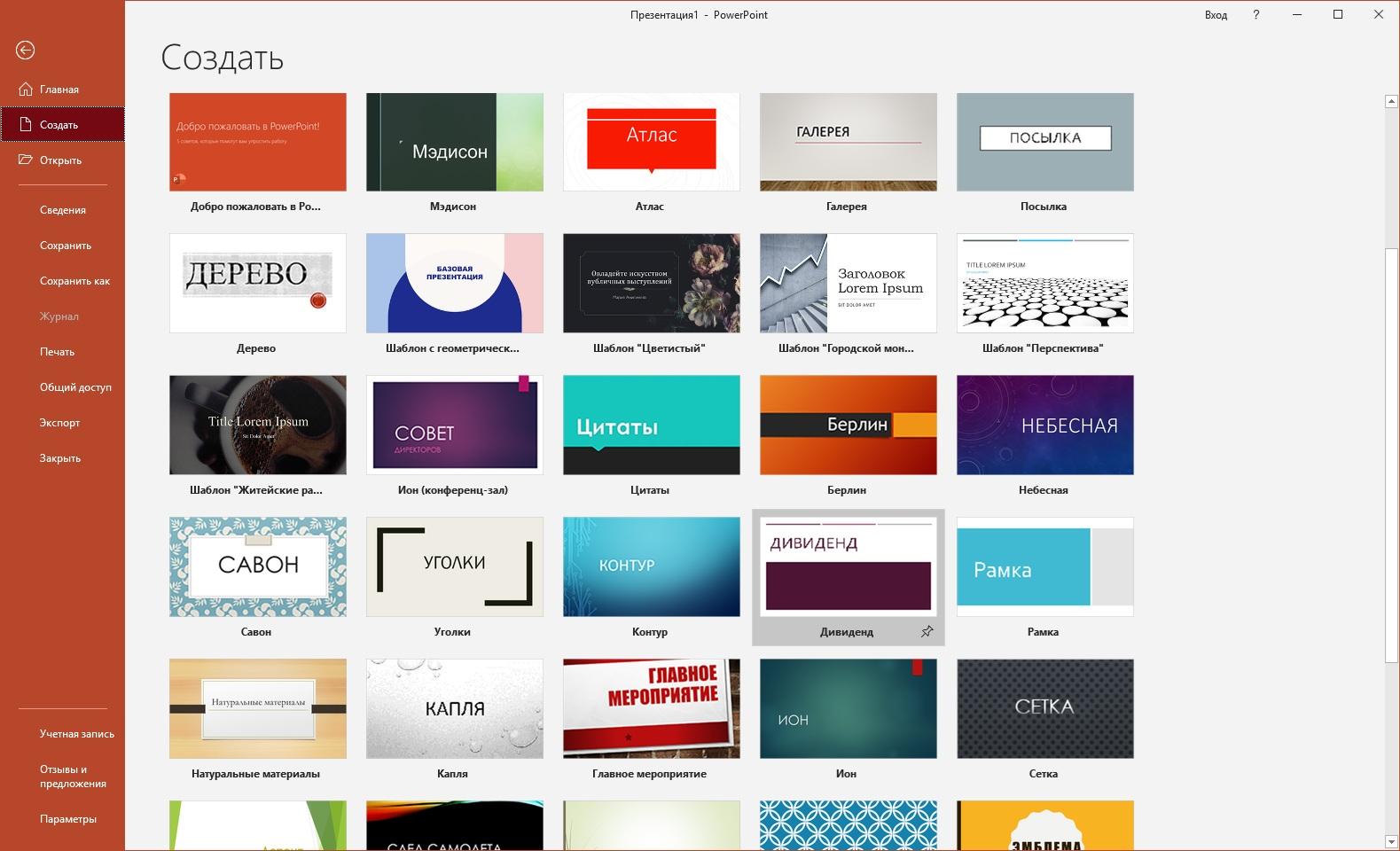
Task: Click scrollbar down arrow in template list
Action: click(x=1391, y=841)
